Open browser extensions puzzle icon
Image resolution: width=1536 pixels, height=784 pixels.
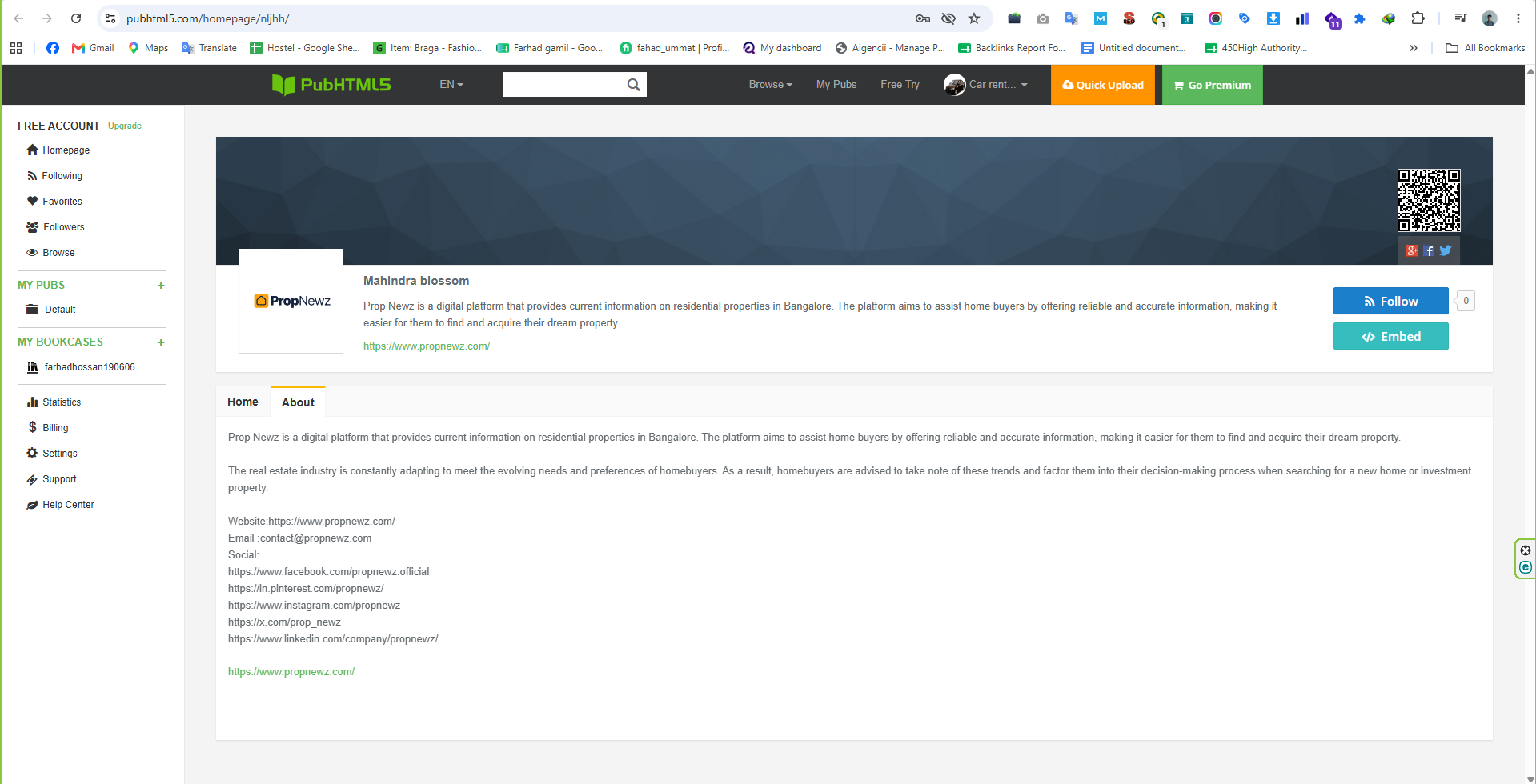[1418, 18]
